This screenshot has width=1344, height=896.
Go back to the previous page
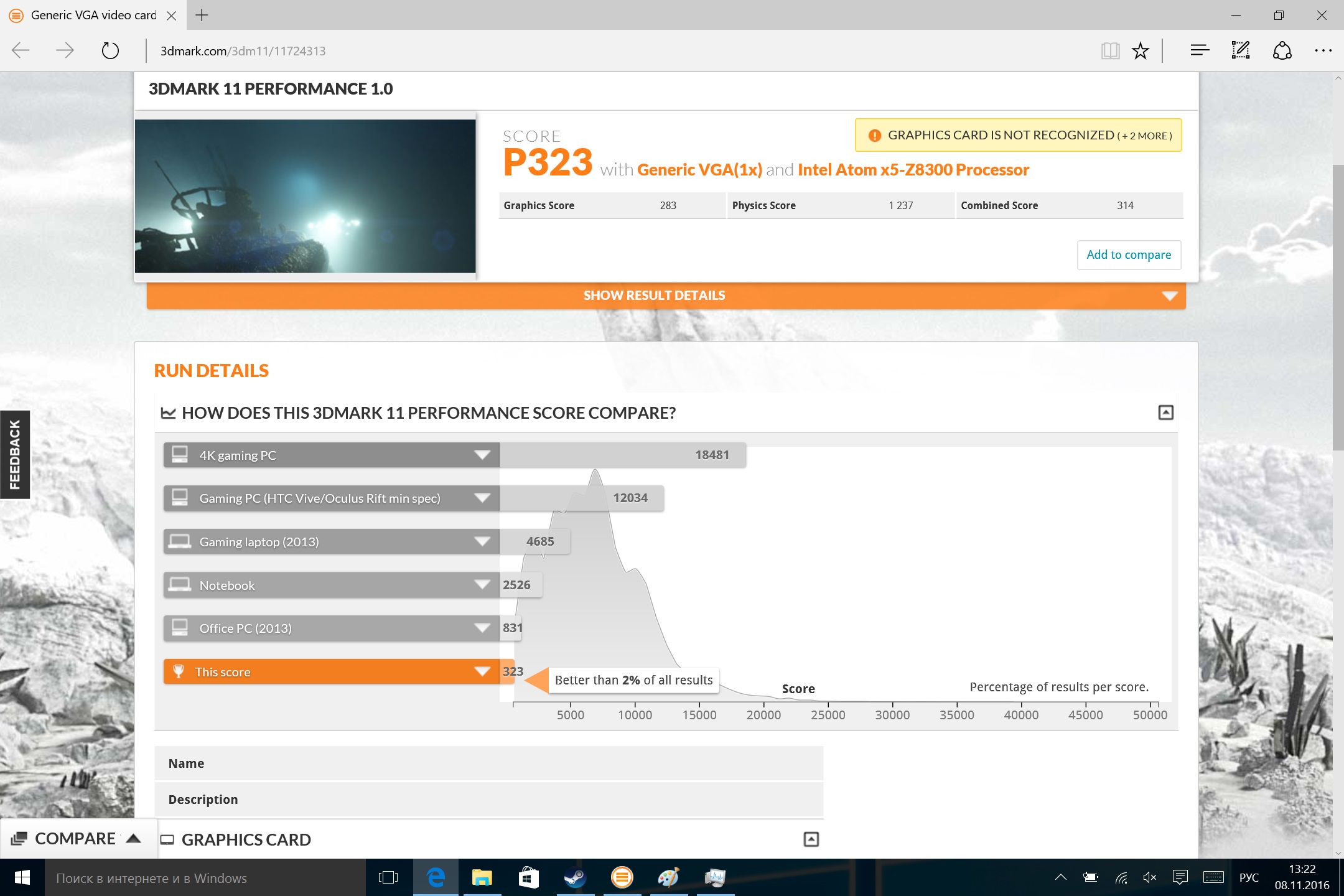21,50
